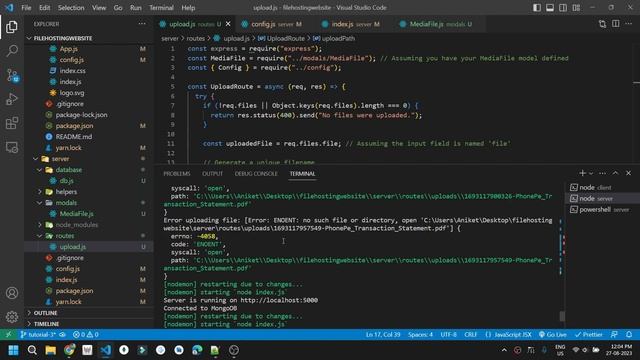Viewport: 640px width, 360px height.
Task: Open the Explorer view in activity bar
Action: tap(12, 27)
